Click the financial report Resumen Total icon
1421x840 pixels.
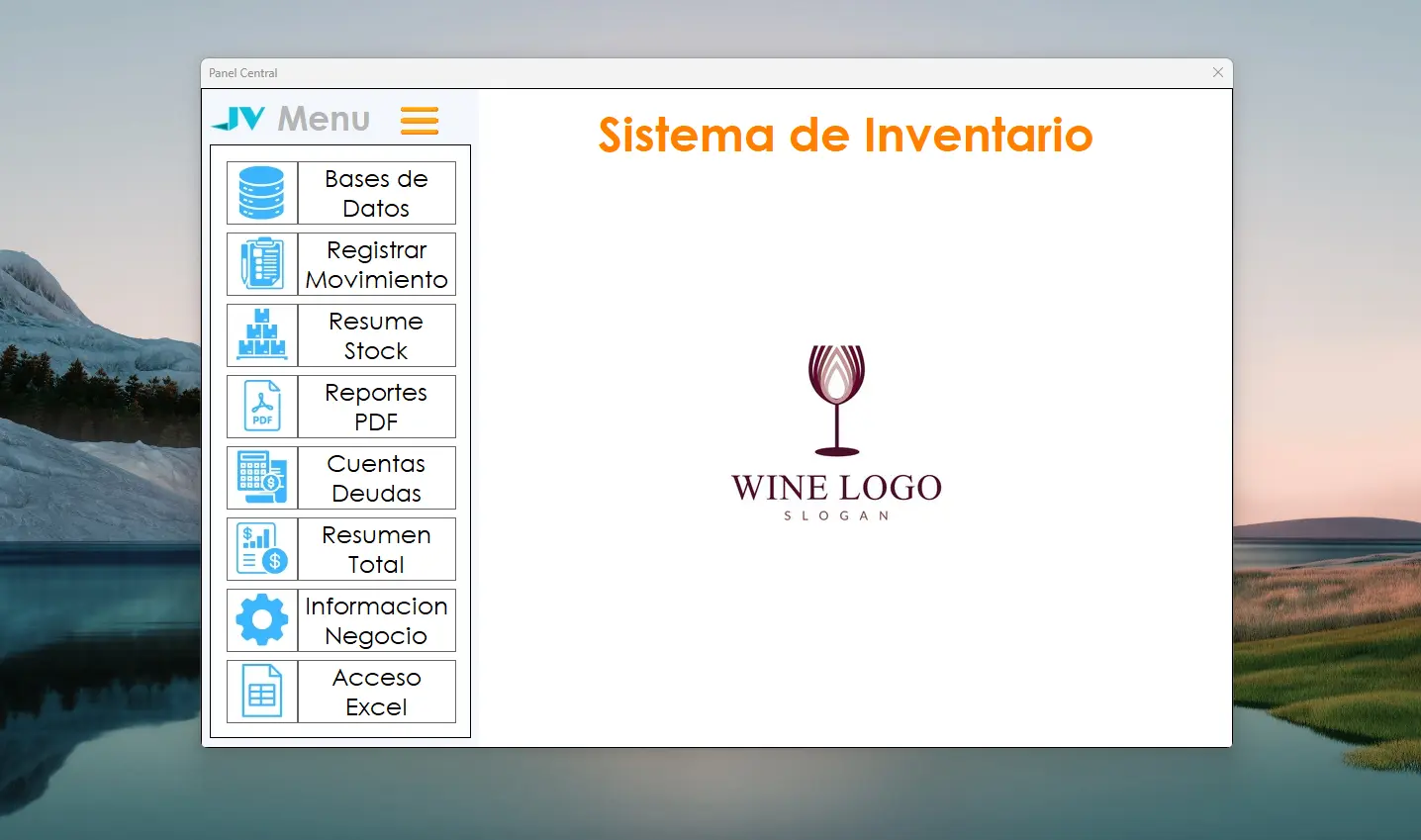point(262,549)
